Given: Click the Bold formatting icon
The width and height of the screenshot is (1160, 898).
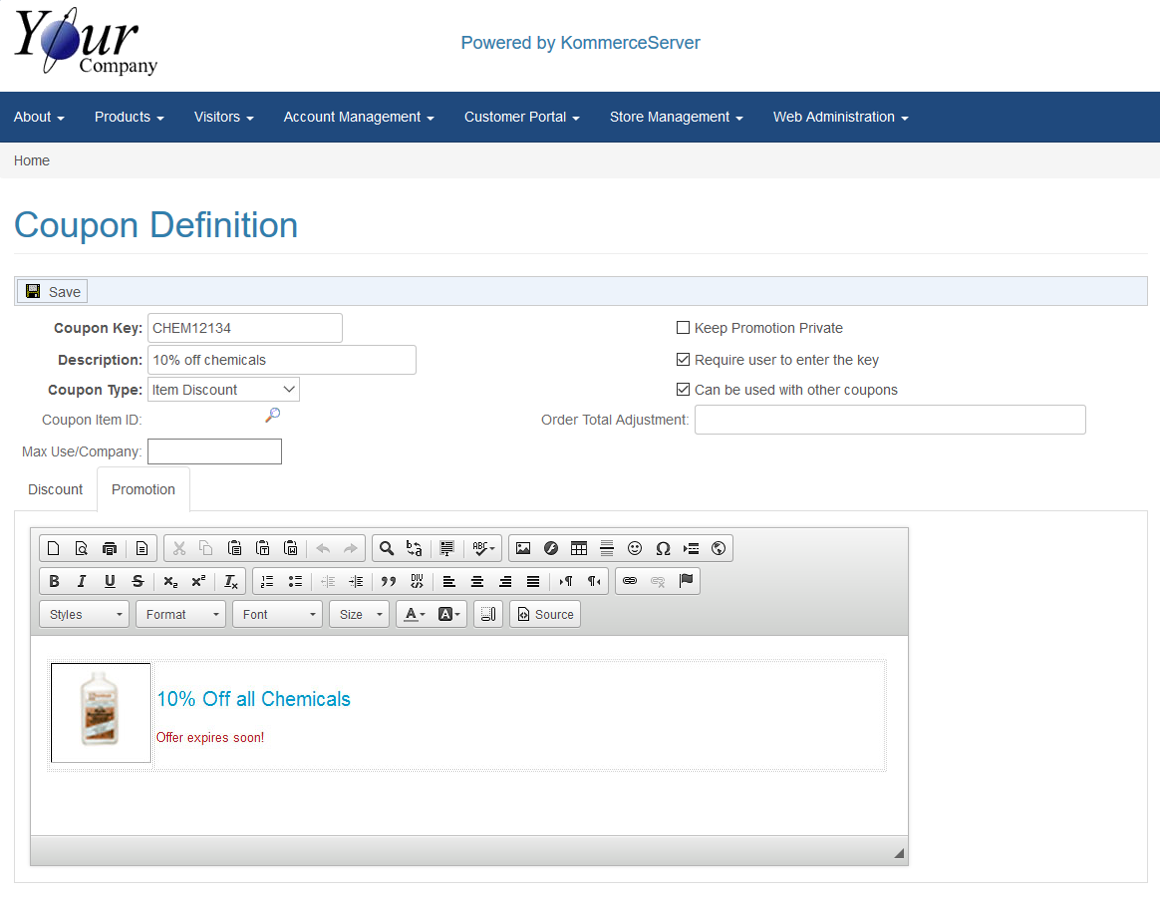Looking at the screenshot, I should [x=54, y=581].
